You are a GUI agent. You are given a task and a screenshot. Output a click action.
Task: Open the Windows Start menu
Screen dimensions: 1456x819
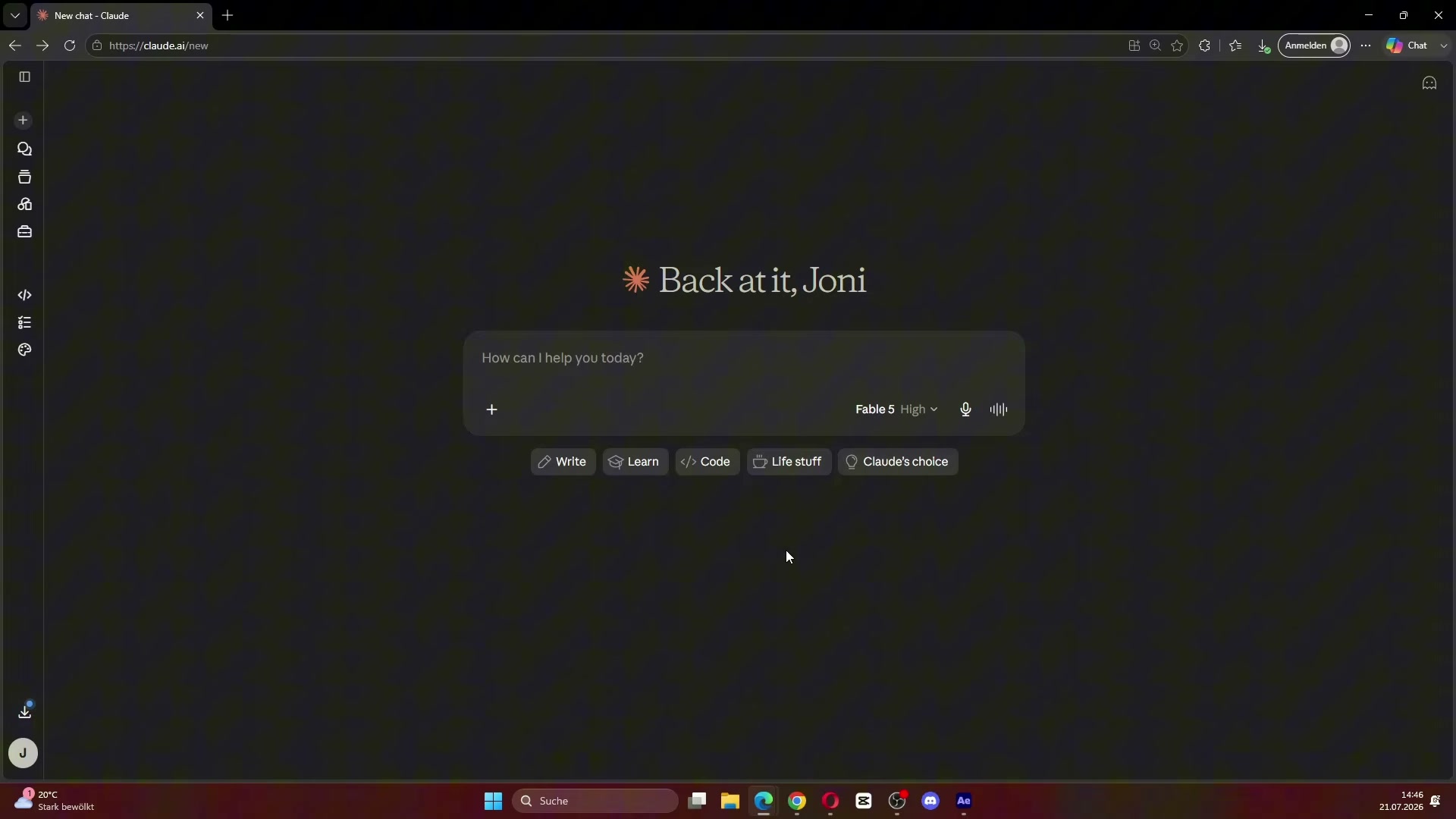[493, 801]
